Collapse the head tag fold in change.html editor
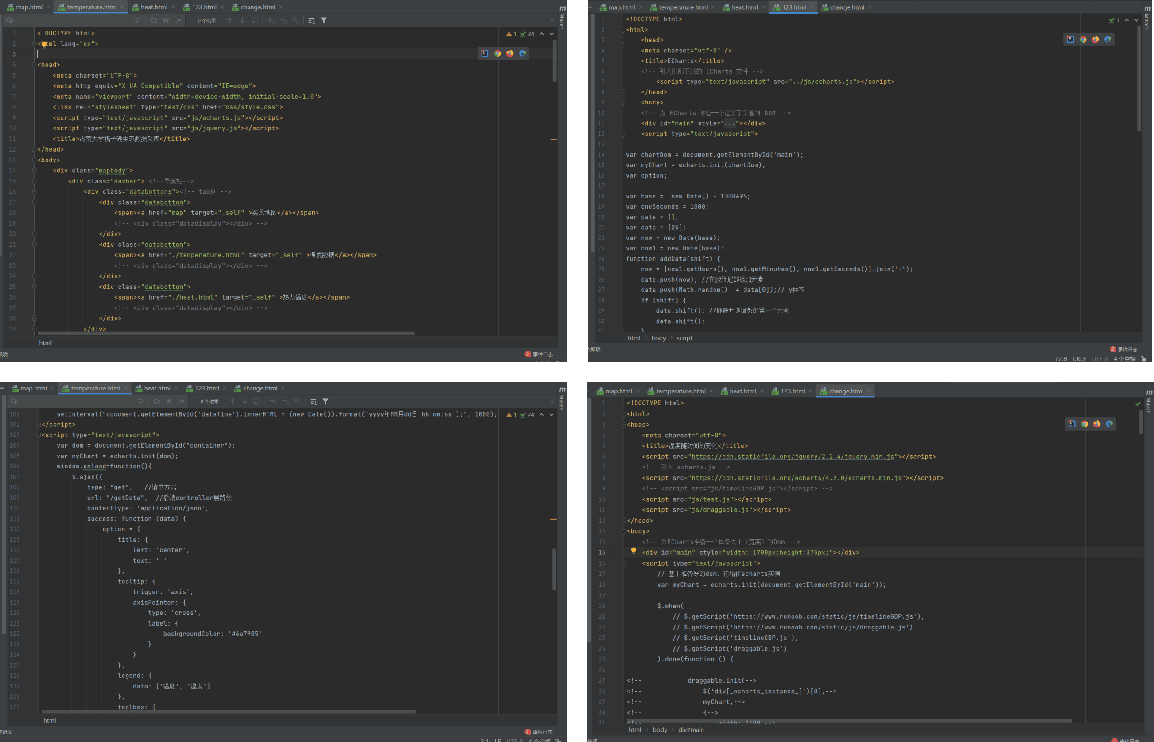This screenshot has height=742, width=1154. coord(623,424)
